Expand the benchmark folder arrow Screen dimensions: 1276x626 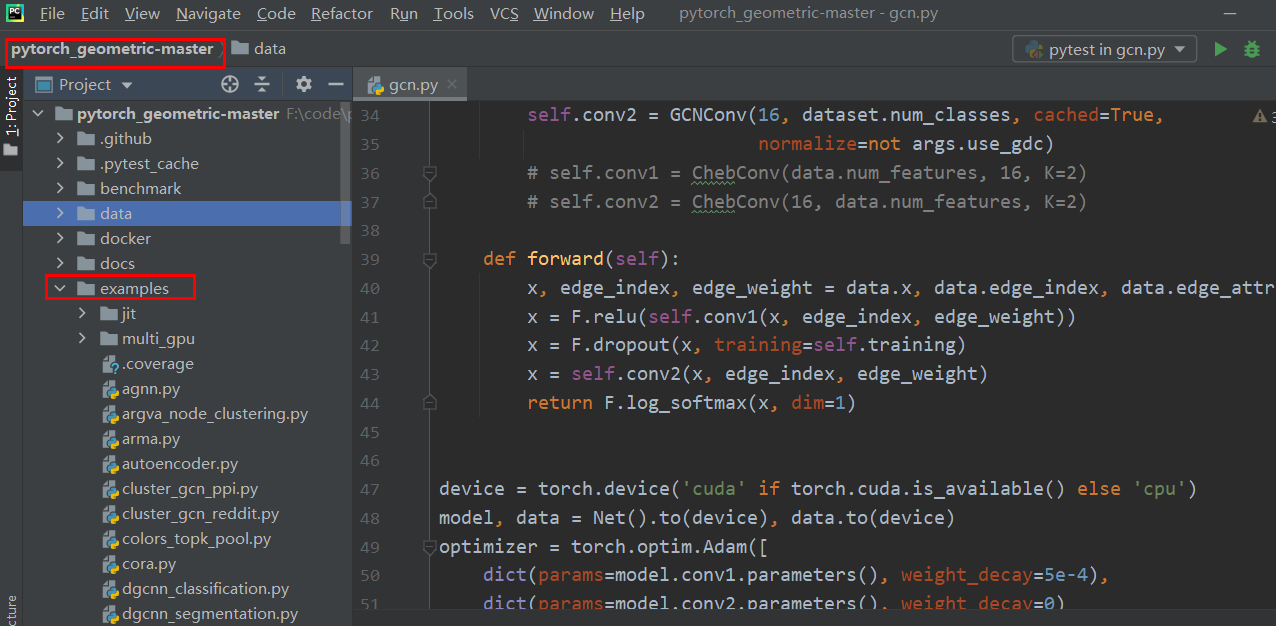pyautogui.click(x=60, y=189)
